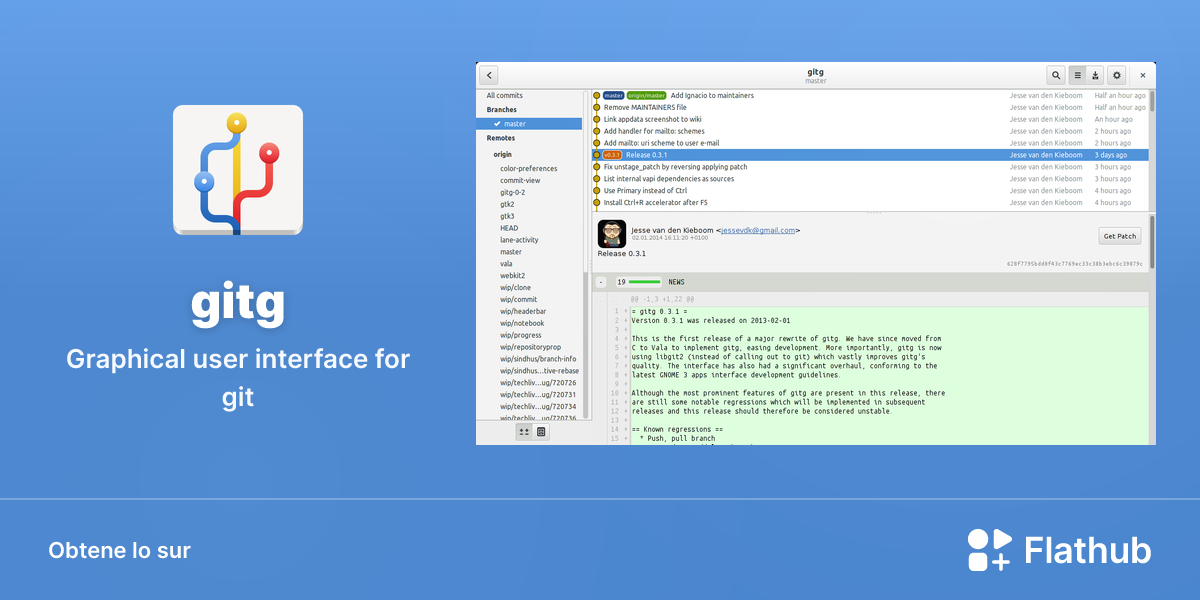Viewport: 1200px width, 600px height.
Task: Select the wip/progress remote branch
Action: click(521, 336)
